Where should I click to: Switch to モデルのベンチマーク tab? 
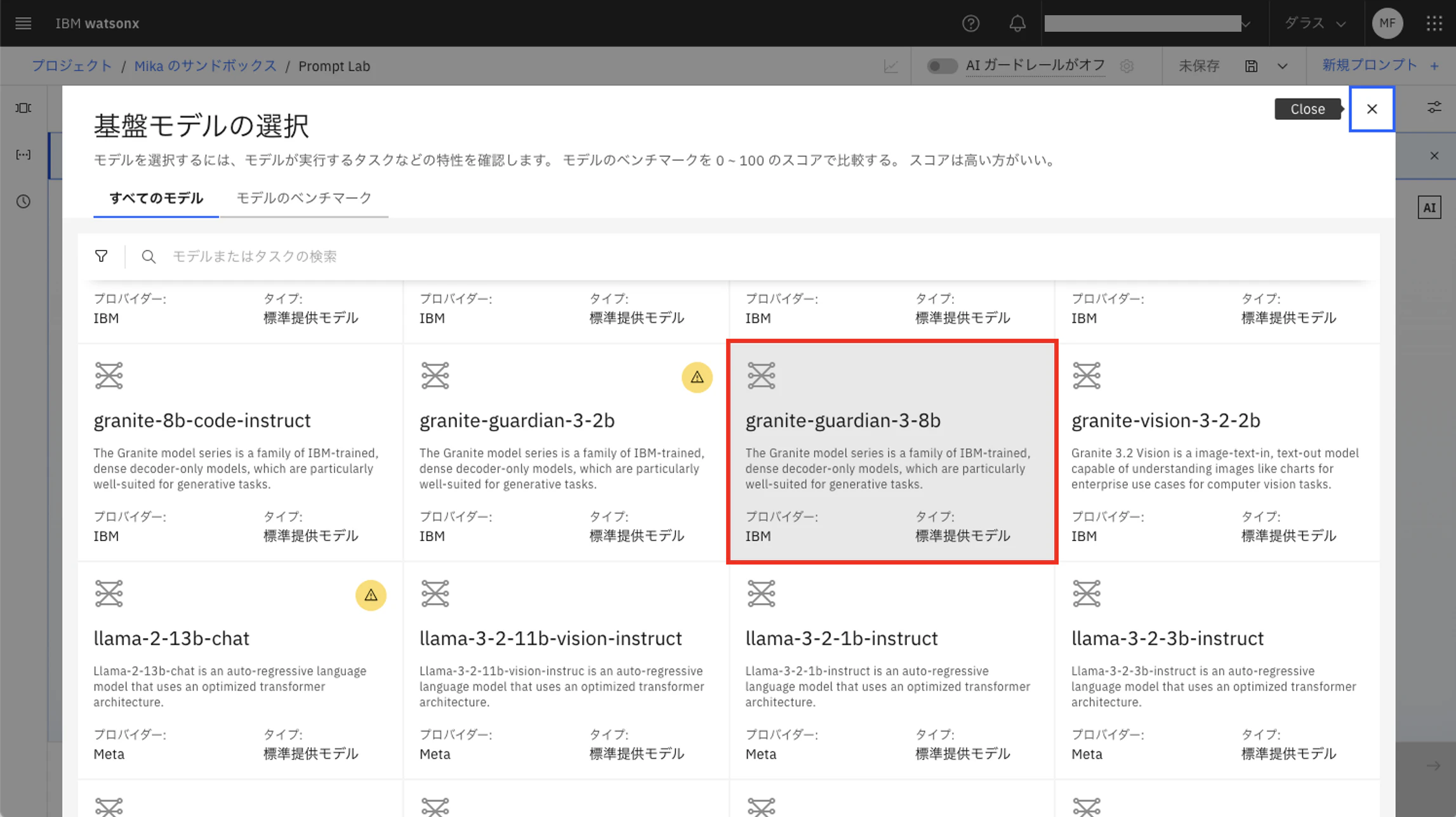[x=304, y=198]
